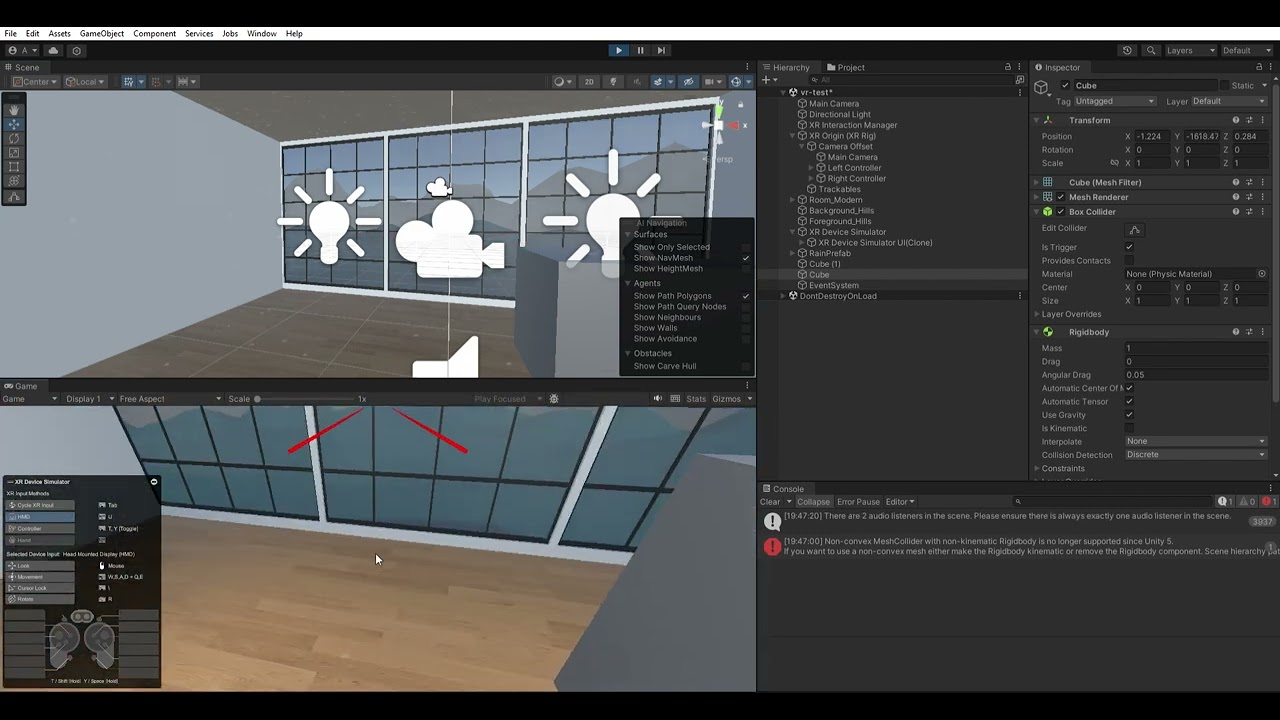
Task: Toggle the console Error Pause button
Action: pos(858,502)
